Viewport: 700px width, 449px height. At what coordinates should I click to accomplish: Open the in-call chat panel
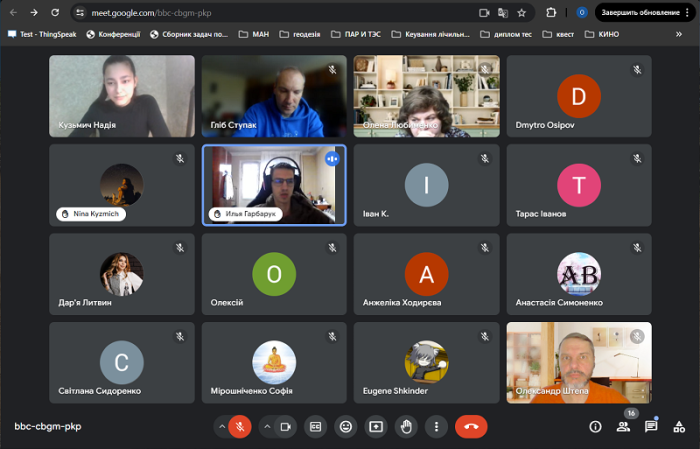pyautogui.click(x=651, y=426)
